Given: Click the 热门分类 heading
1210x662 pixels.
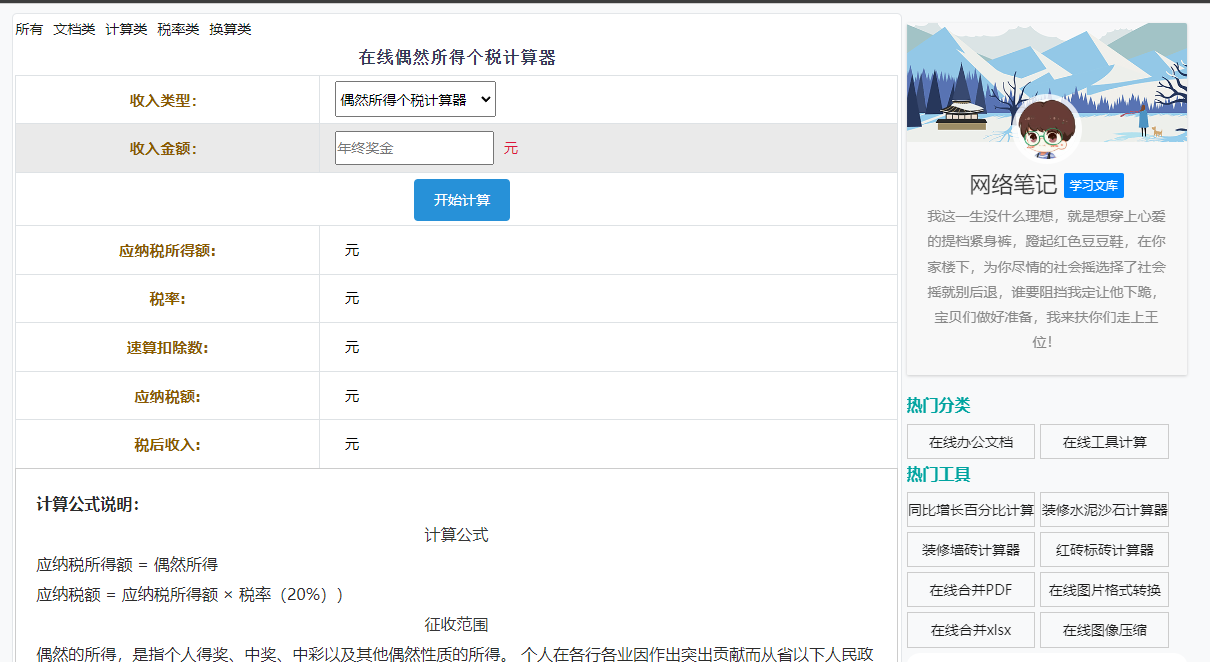Looking at the screenshot, I should coord(938,405).
